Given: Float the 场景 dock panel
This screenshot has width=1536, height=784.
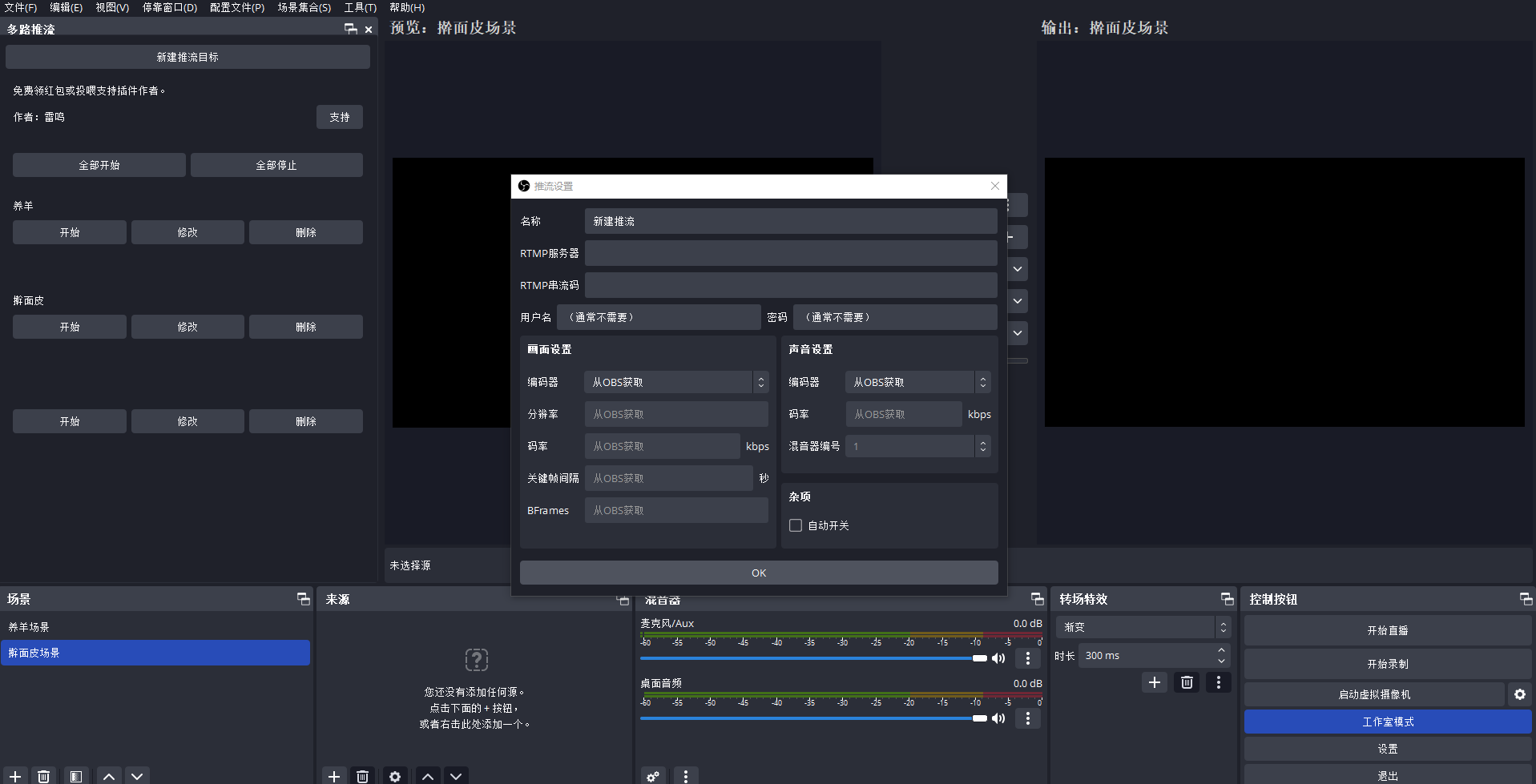Looking at the screenshot, I should pyautogui.click(x=304, y=599).
